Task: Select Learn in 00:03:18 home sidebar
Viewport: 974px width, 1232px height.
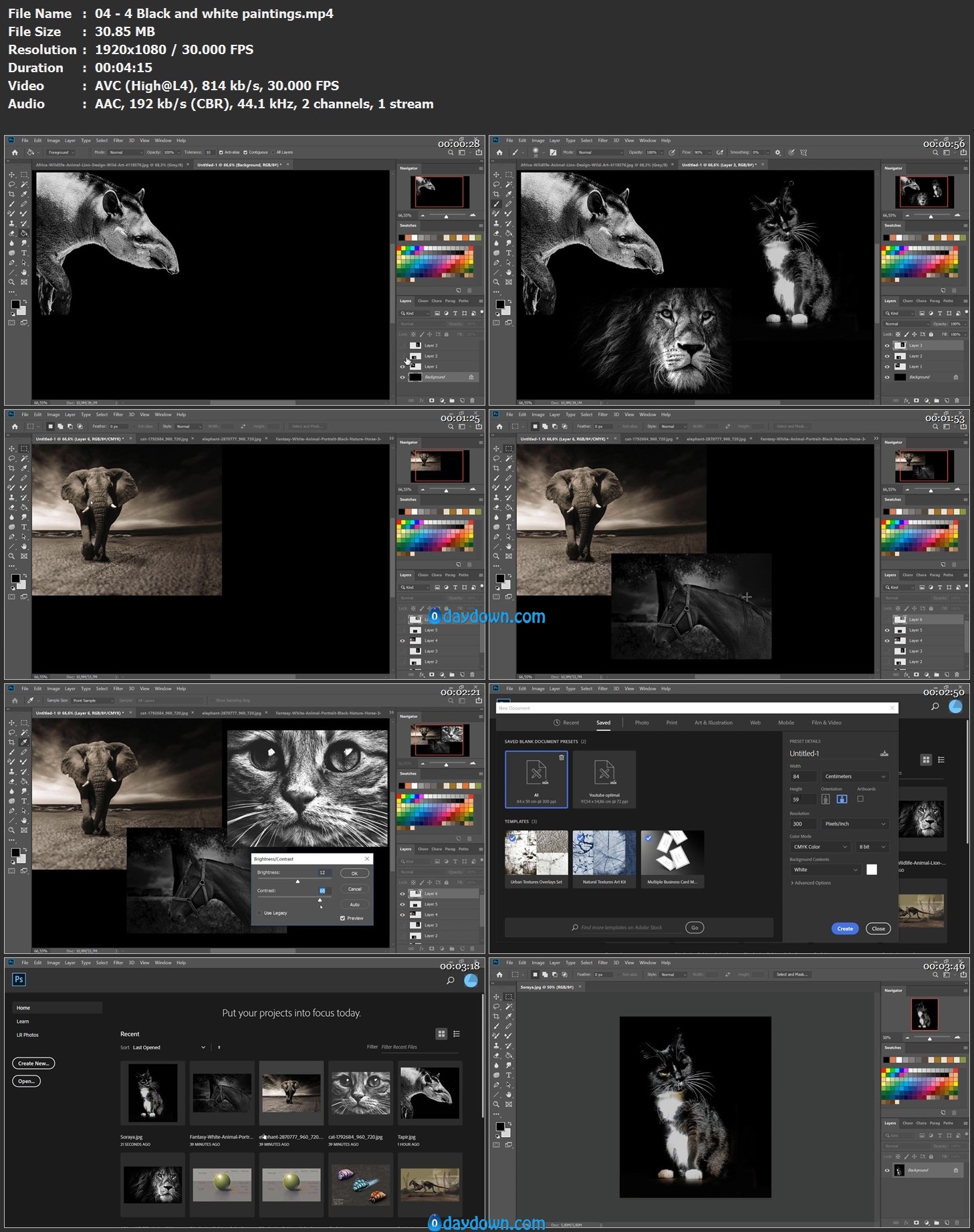Action: (x=23, y=1021)
